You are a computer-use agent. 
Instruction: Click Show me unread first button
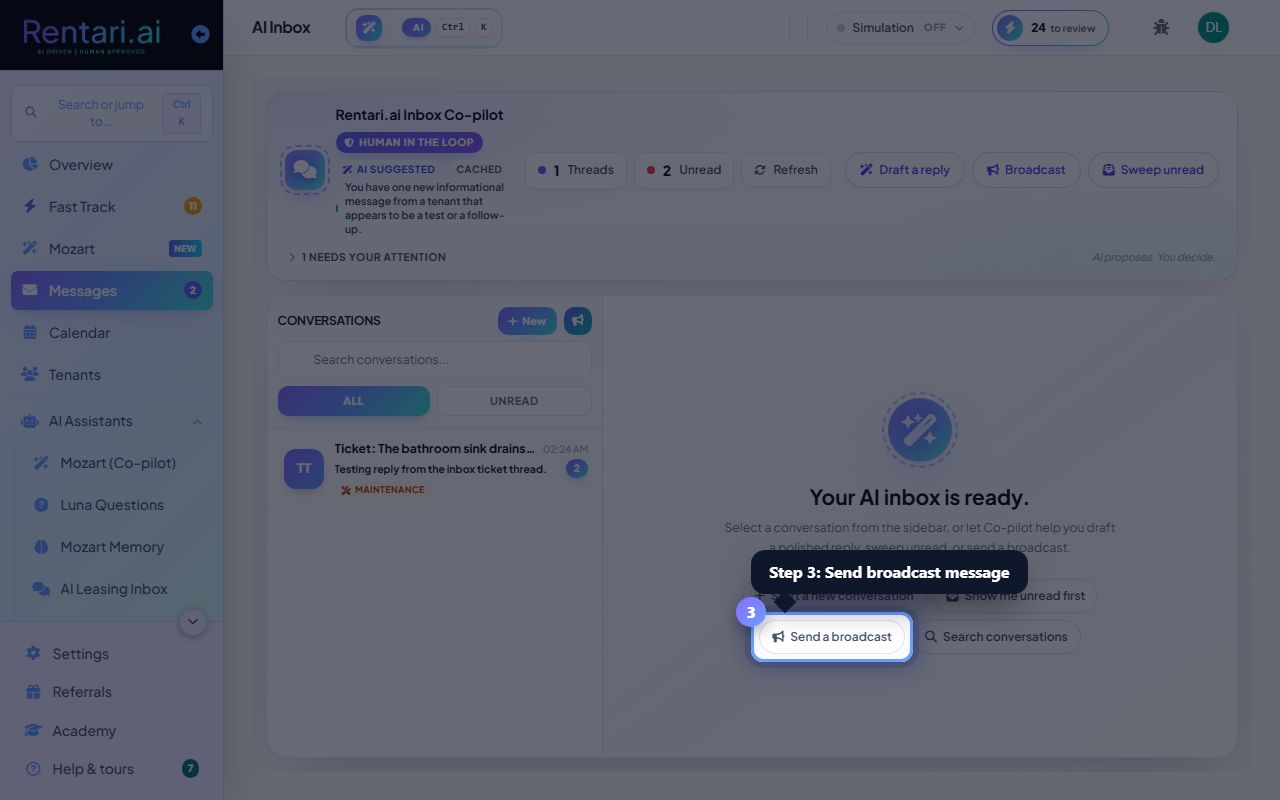pos(1016,596)
